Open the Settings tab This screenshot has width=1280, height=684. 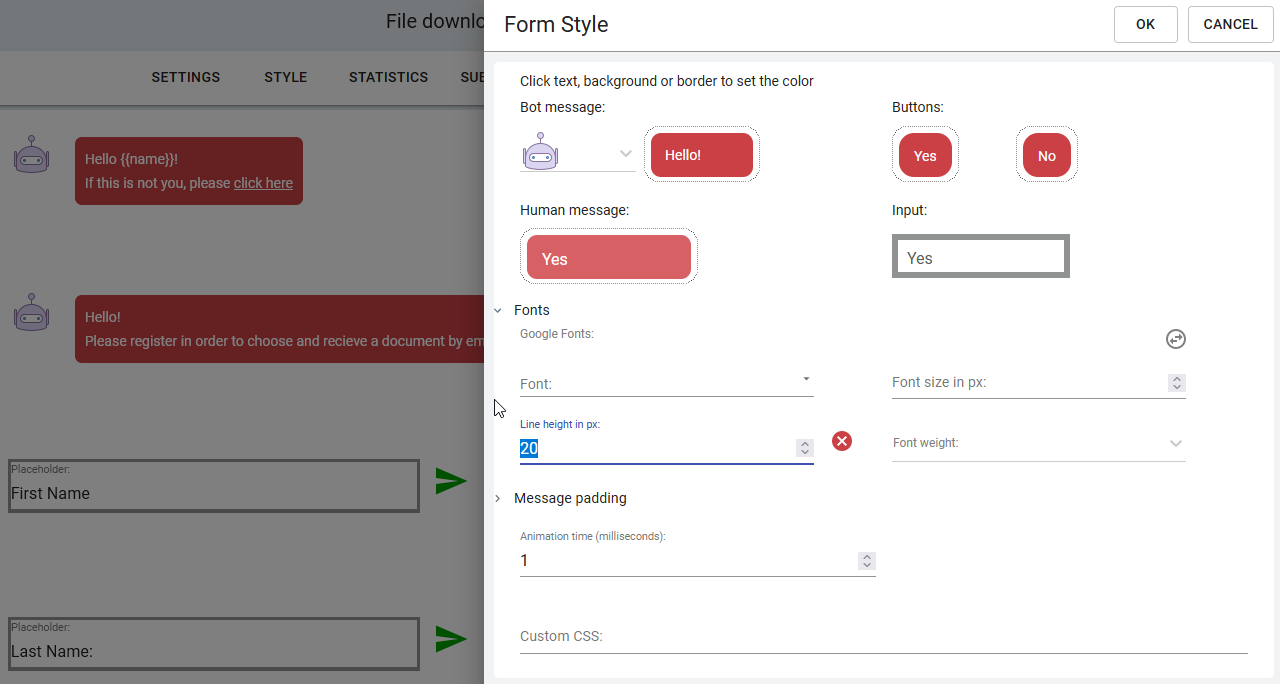(x=185, y=77)
